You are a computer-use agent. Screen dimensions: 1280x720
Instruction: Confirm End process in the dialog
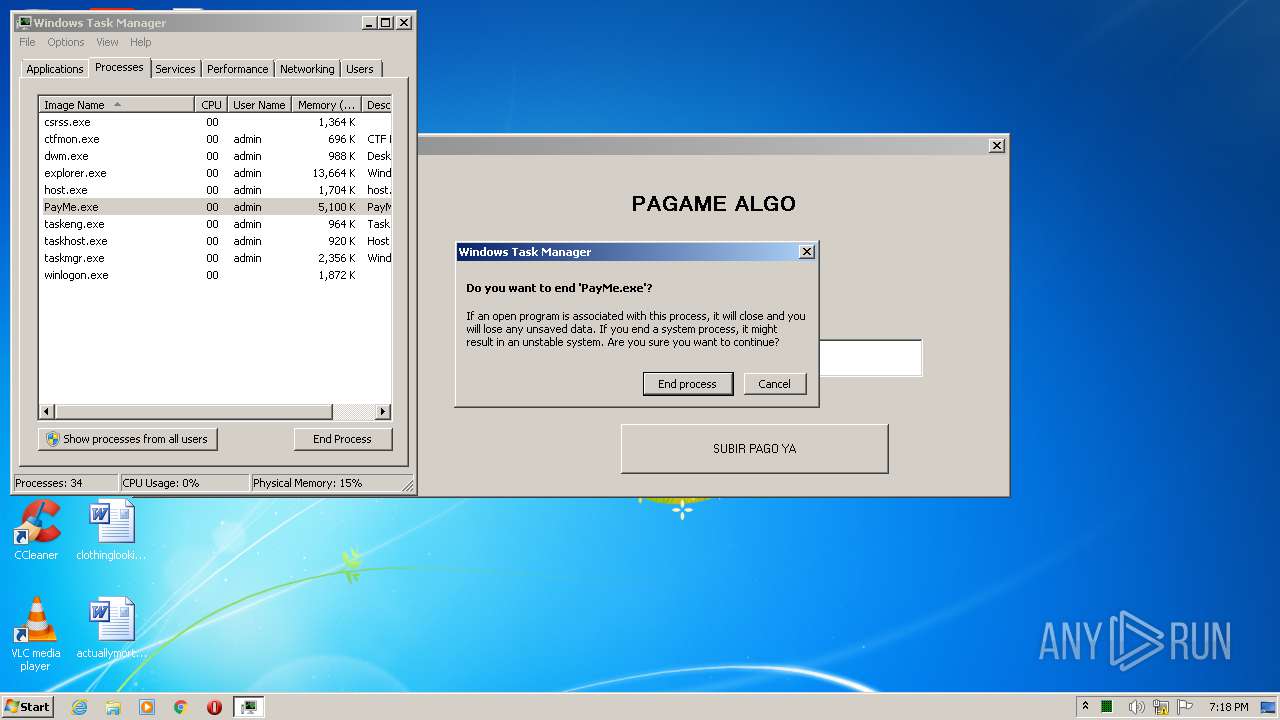point(687,384)
